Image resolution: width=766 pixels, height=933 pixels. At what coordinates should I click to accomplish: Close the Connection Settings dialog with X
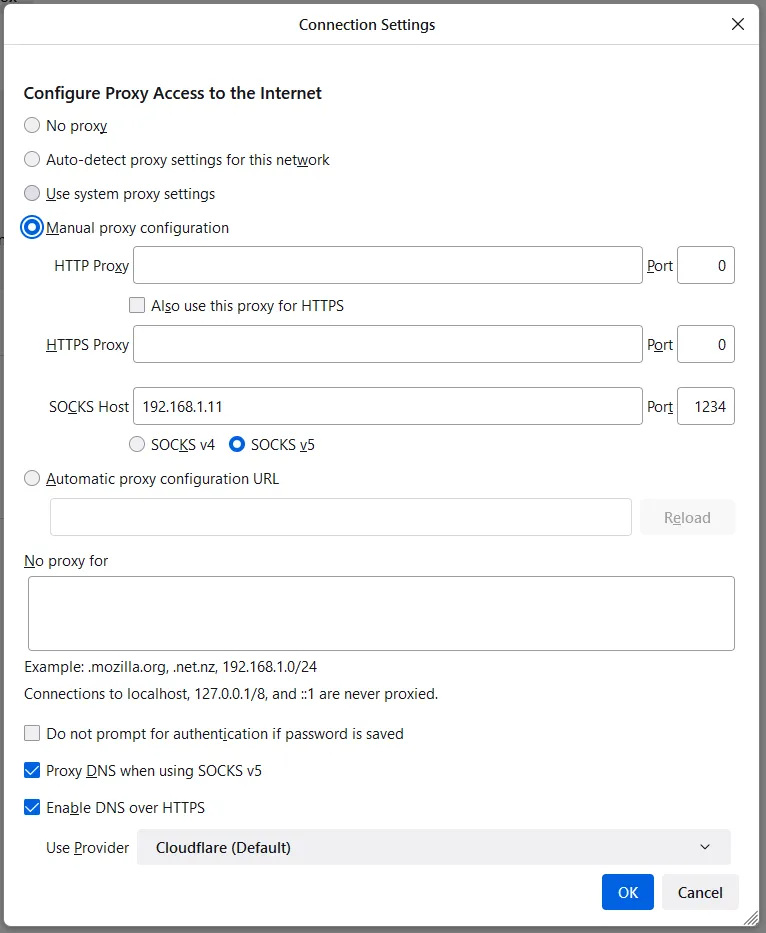tap(737, 24)
